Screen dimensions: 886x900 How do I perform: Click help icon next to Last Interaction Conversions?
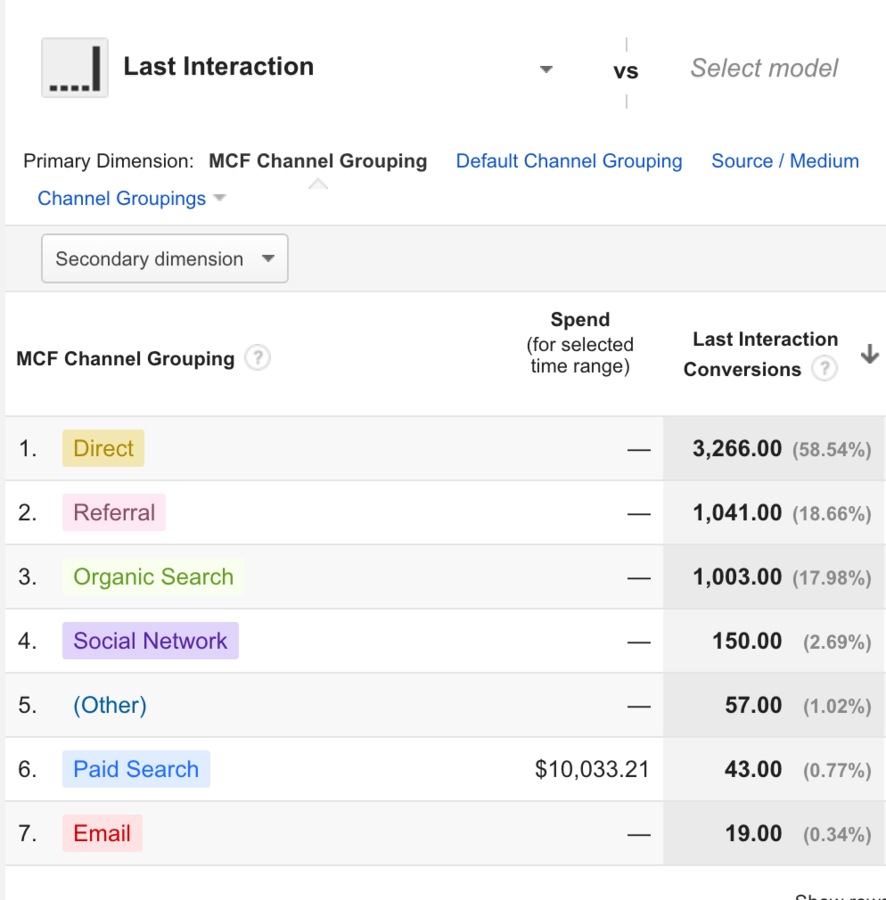(x=823, y=369)
